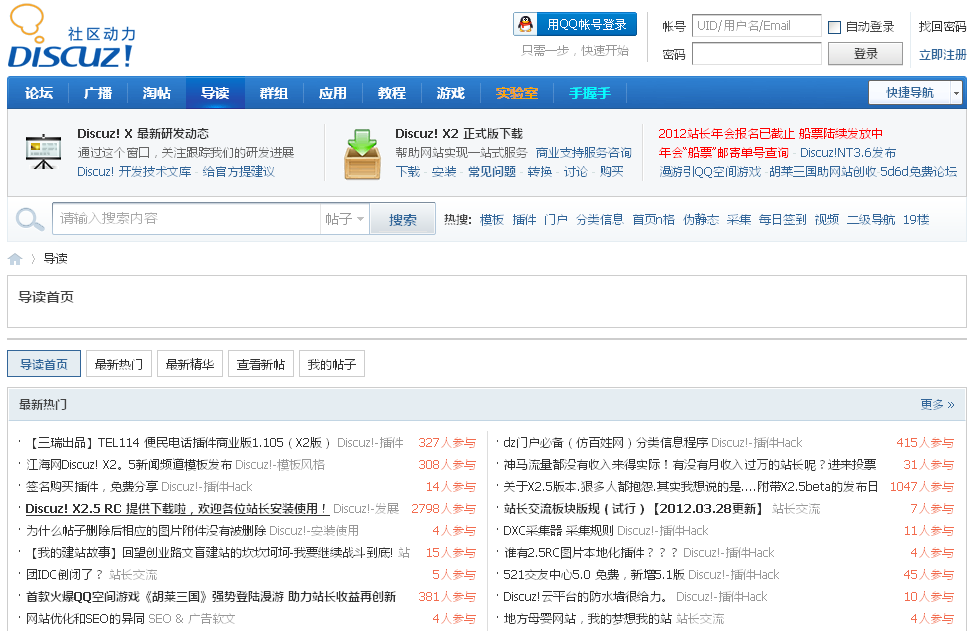Image resolution: width=978 pixels, height=631 pixels.
Task: Click the QQ penguin login icon
Action: 526,24
